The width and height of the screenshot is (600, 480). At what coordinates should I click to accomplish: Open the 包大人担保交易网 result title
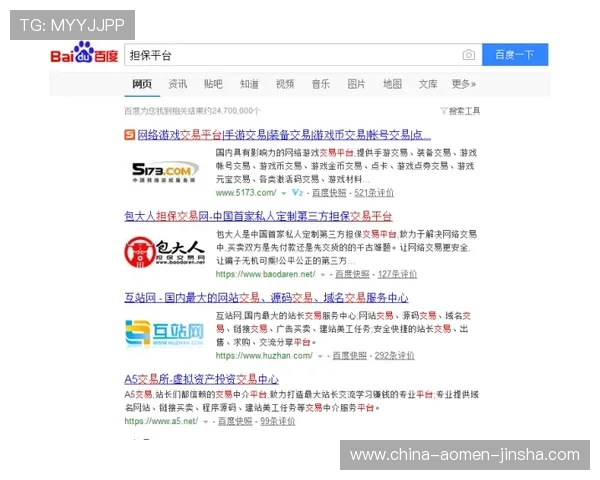pos(258,216)
